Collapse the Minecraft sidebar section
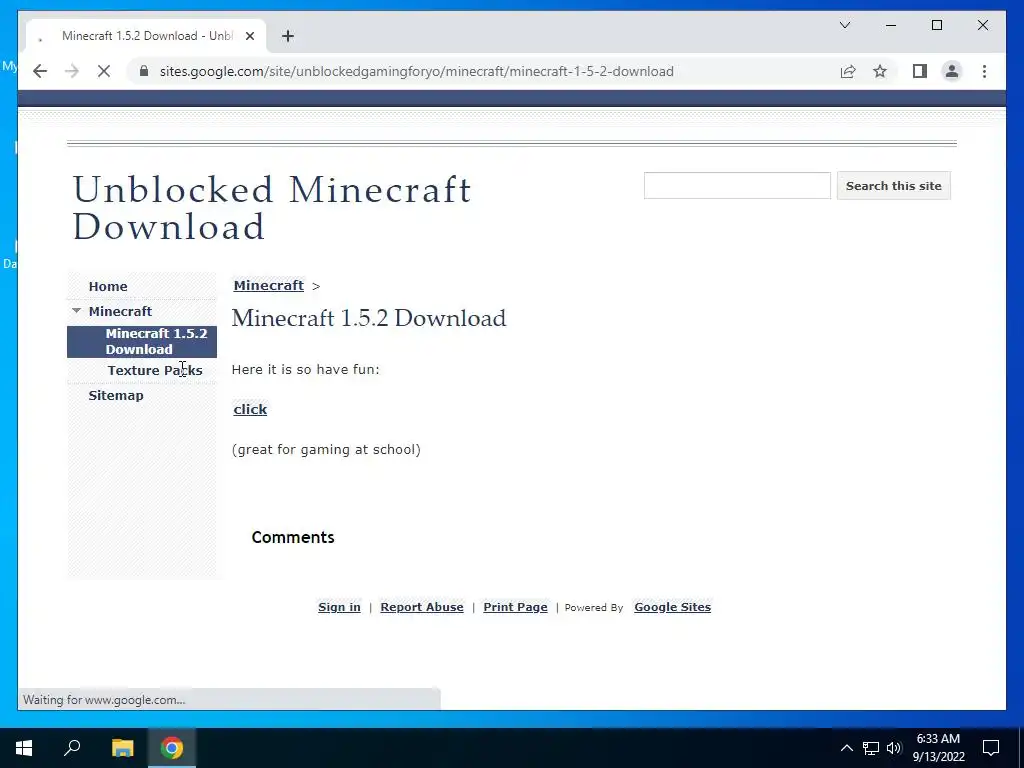This screenshot has height=768, width=1024. click(76, 311)
